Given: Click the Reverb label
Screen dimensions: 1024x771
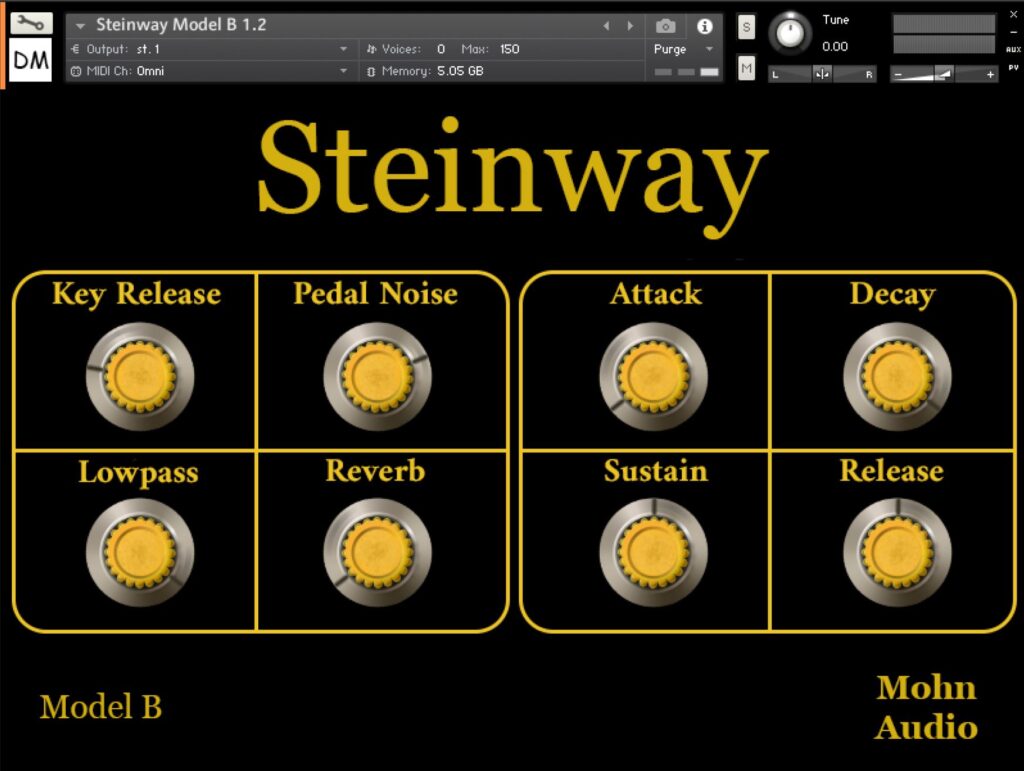Looking at the screenshot, I should point(376,471).
